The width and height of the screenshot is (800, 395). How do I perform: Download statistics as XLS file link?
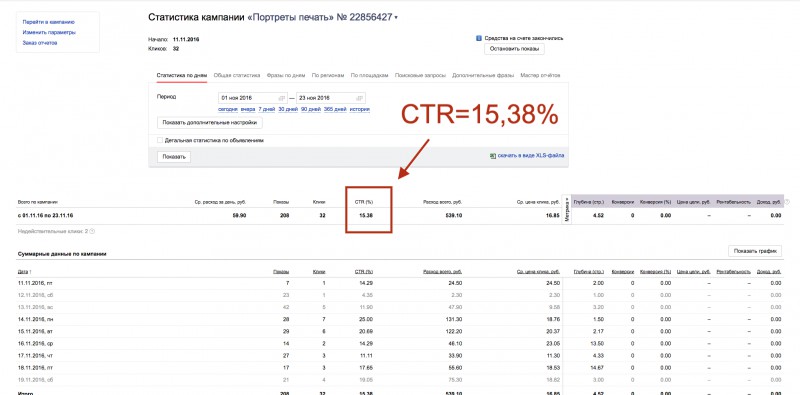pos(531,156)
